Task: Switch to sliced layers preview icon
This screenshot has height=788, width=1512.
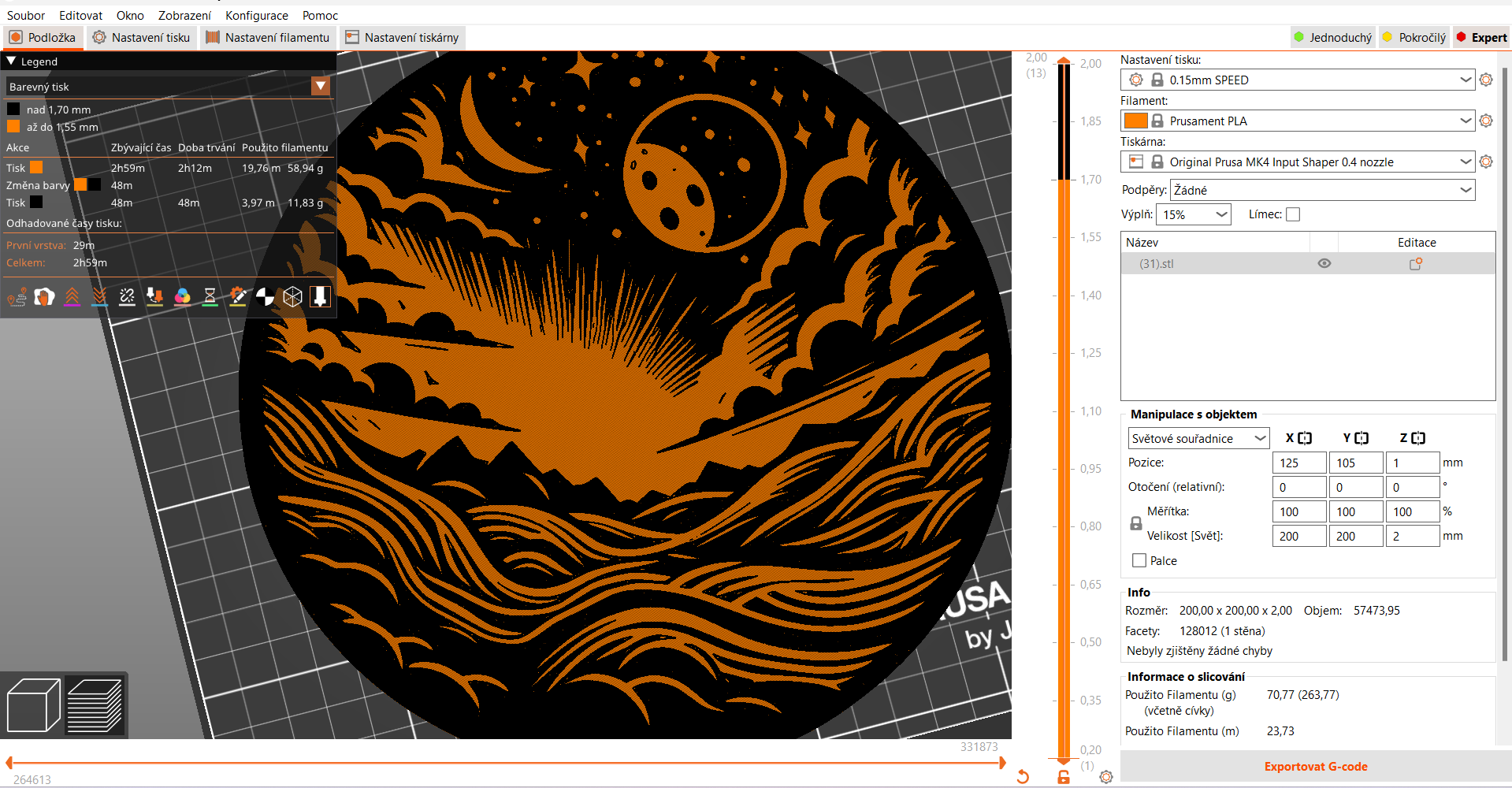Action: [x=95, y=705]
